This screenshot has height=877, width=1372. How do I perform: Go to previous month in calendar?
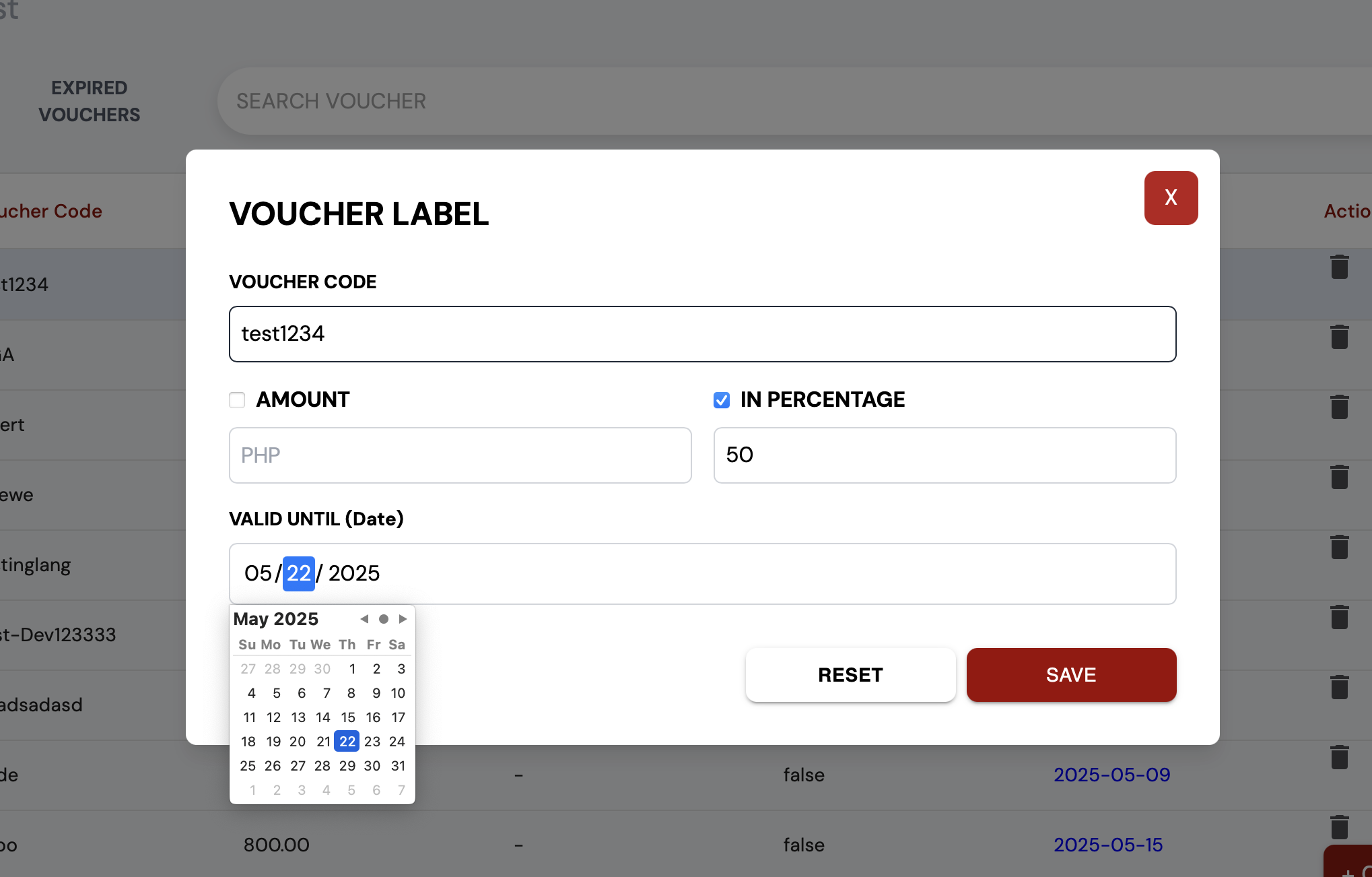click(x=364, y=619)
